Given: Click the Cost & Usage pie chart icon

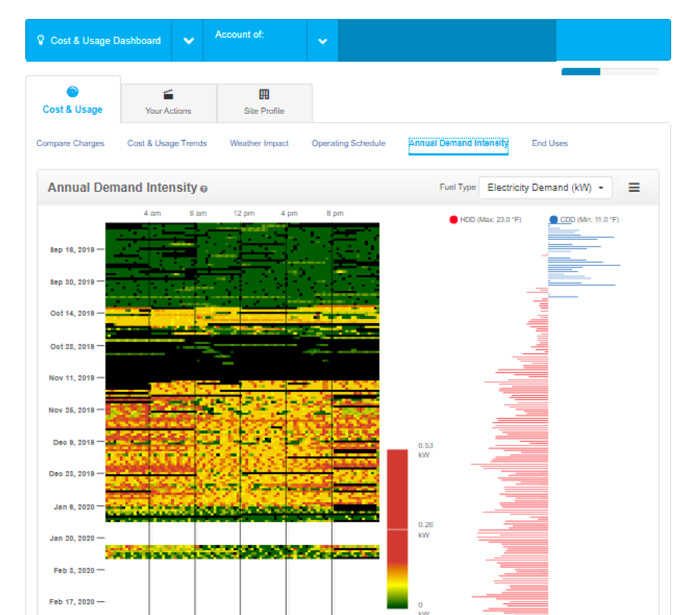Looking at the screenshot, I should click(x=72, y=91).
